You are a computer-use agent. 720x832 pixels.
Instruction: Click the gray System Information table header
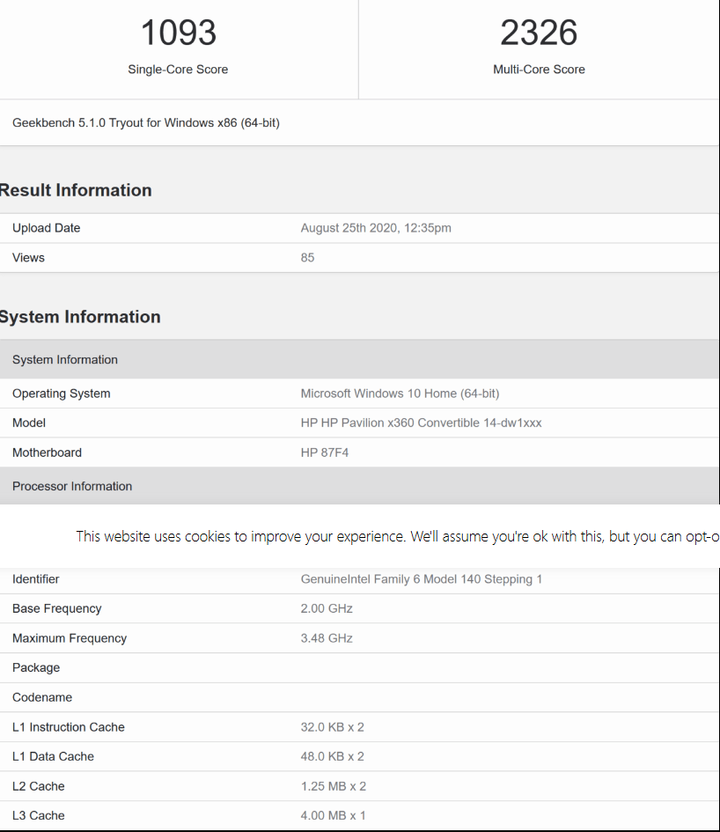[359, 360]
